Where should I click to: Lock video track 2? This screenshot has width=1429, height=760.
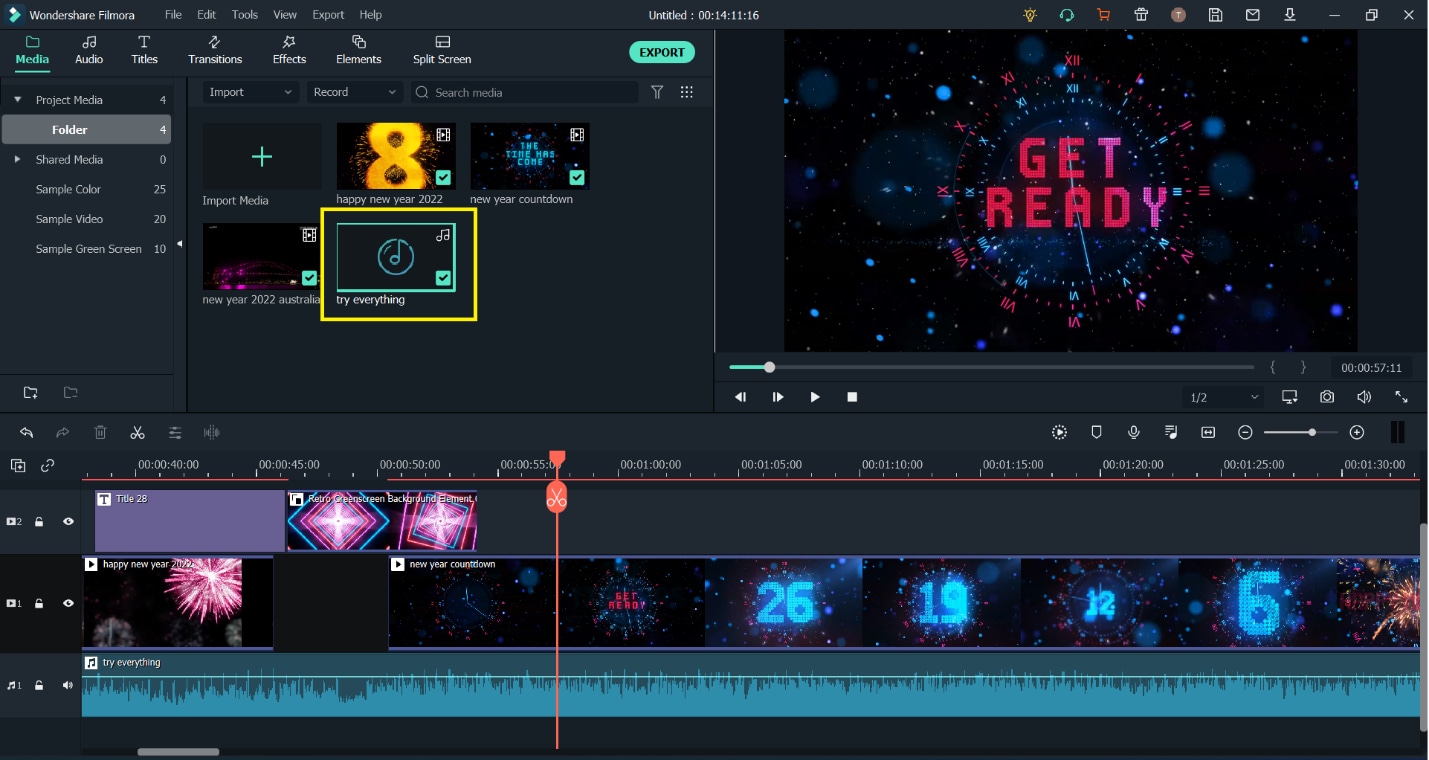click(x=39, y=521)
